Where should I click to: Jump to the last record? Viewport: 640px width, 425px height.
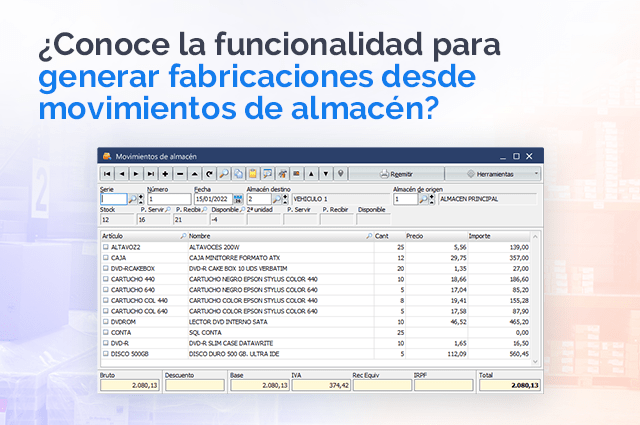click(x=150, y=174)
